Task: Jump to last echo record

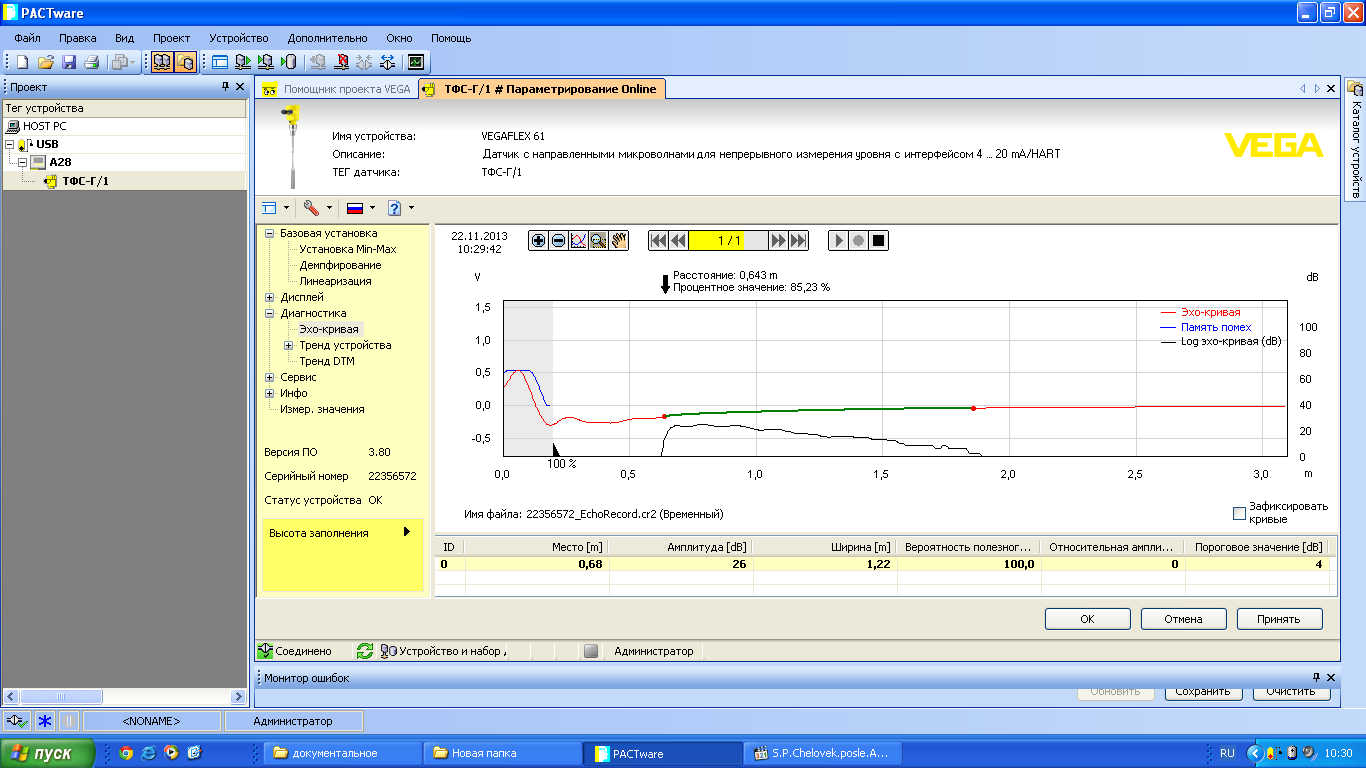Action: (x=798, y=240)
